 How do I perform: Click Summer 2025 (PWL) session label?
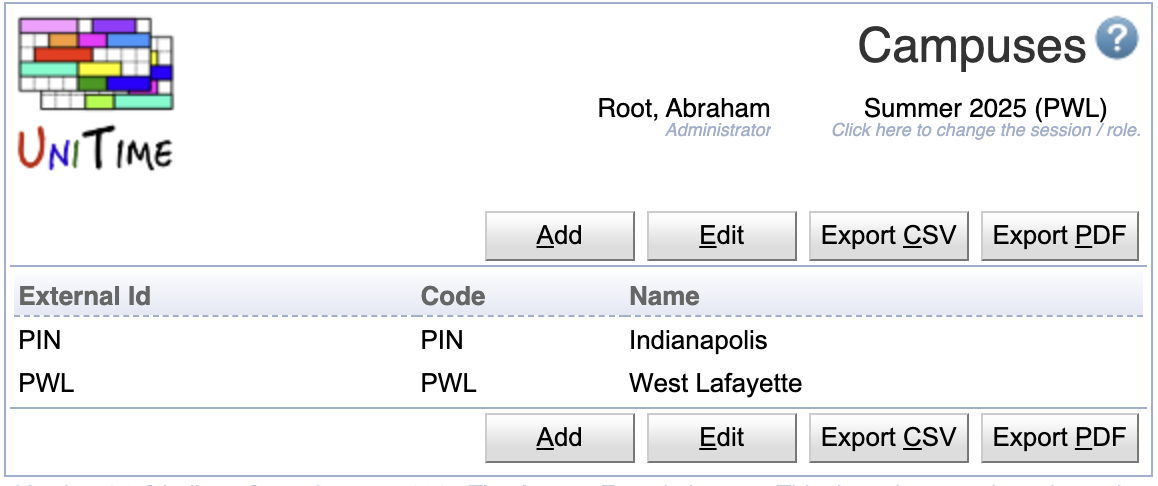coord(985,109)
